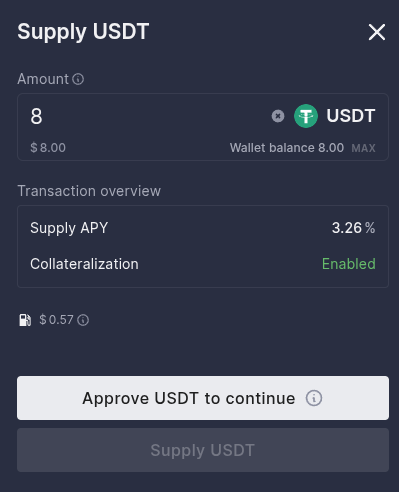The image size is (399, 492).
Task: Click the green Tether token logo
Action: coord(306,116)
